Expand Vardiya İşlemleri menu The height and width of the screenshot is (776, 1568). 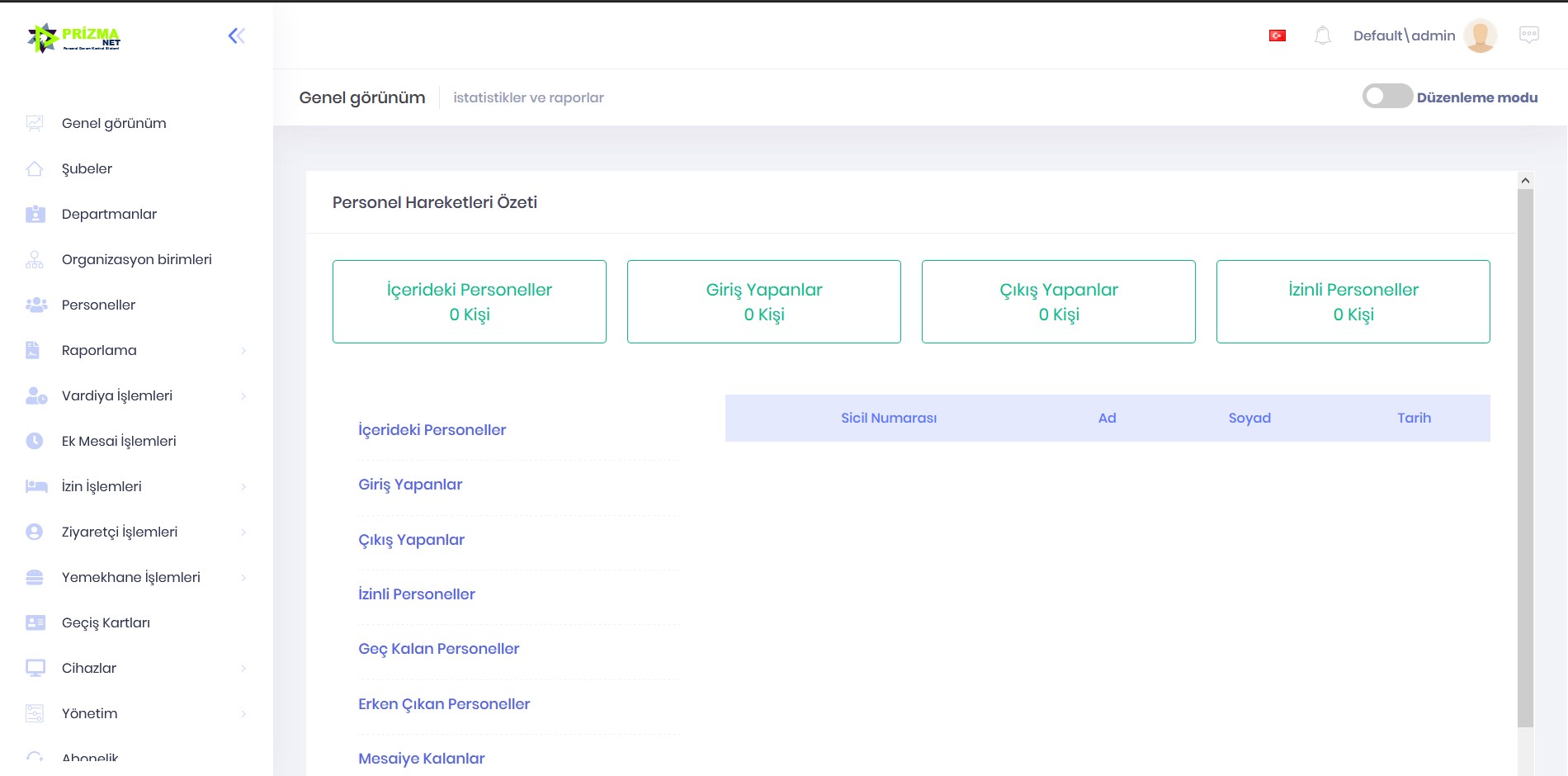243,395
